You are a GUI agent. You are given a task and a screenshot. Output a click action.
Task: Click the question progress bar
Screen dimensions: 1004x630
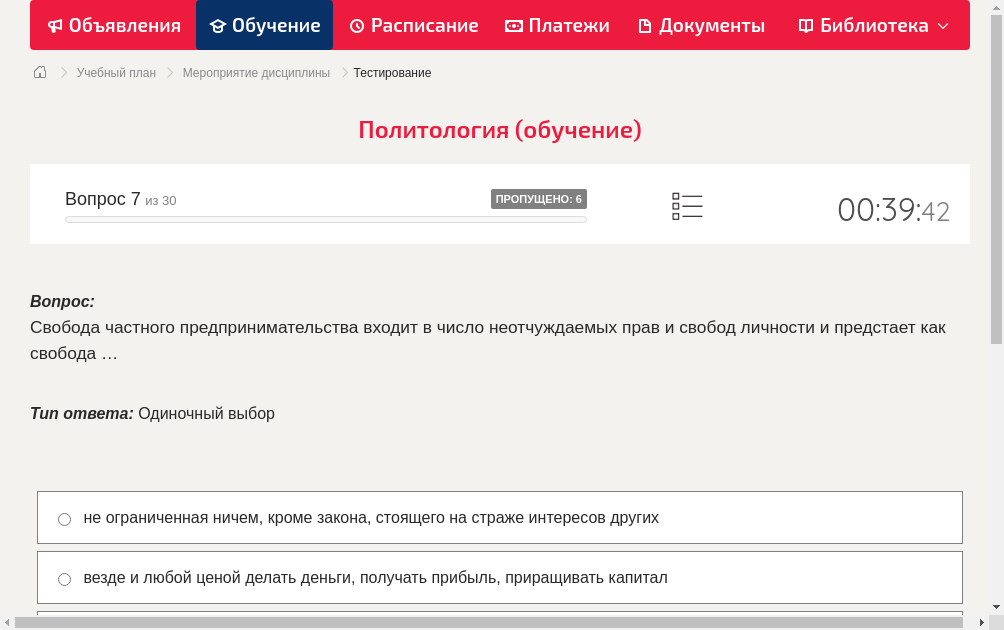click(325, 219)
